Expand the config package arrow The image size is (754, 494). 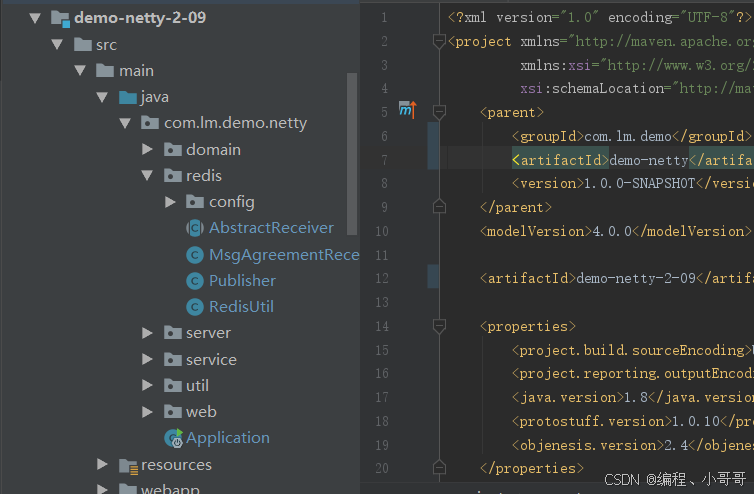click(x=170, y=202)
